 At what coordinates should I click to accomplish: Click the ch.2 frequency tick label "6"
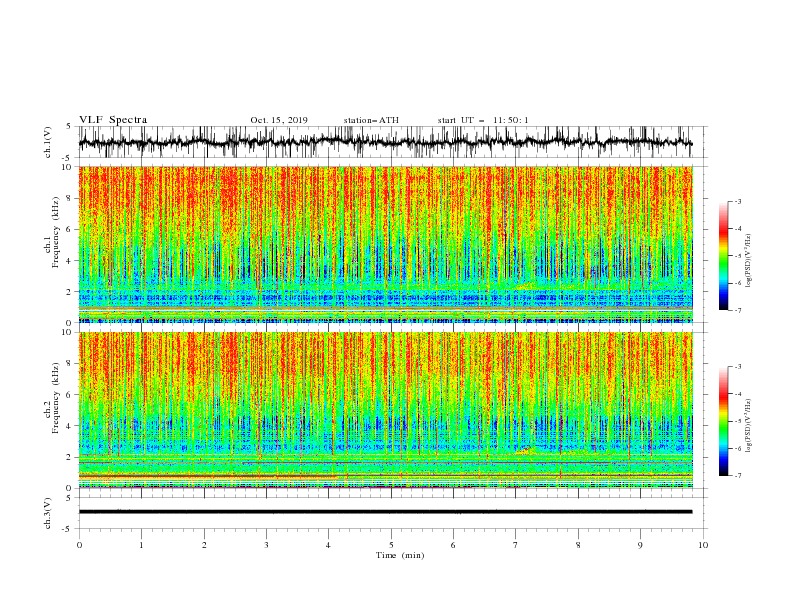[70, 395]
